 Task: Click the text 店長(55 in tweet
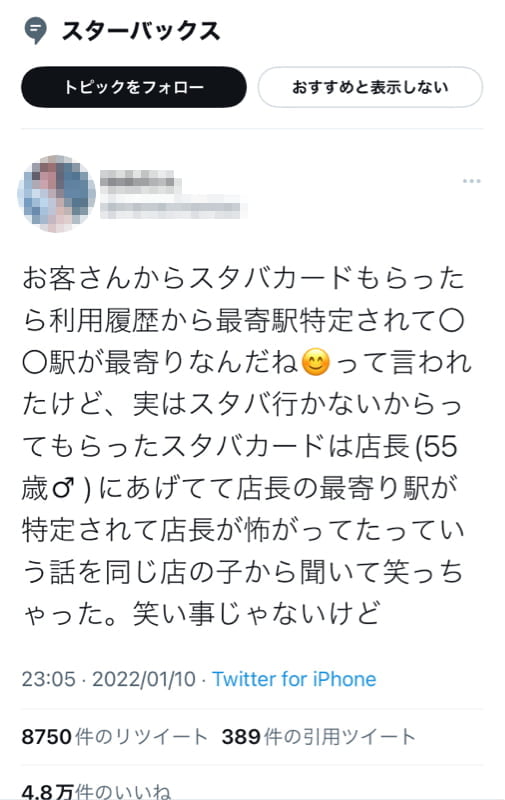(x=406, y=446)
